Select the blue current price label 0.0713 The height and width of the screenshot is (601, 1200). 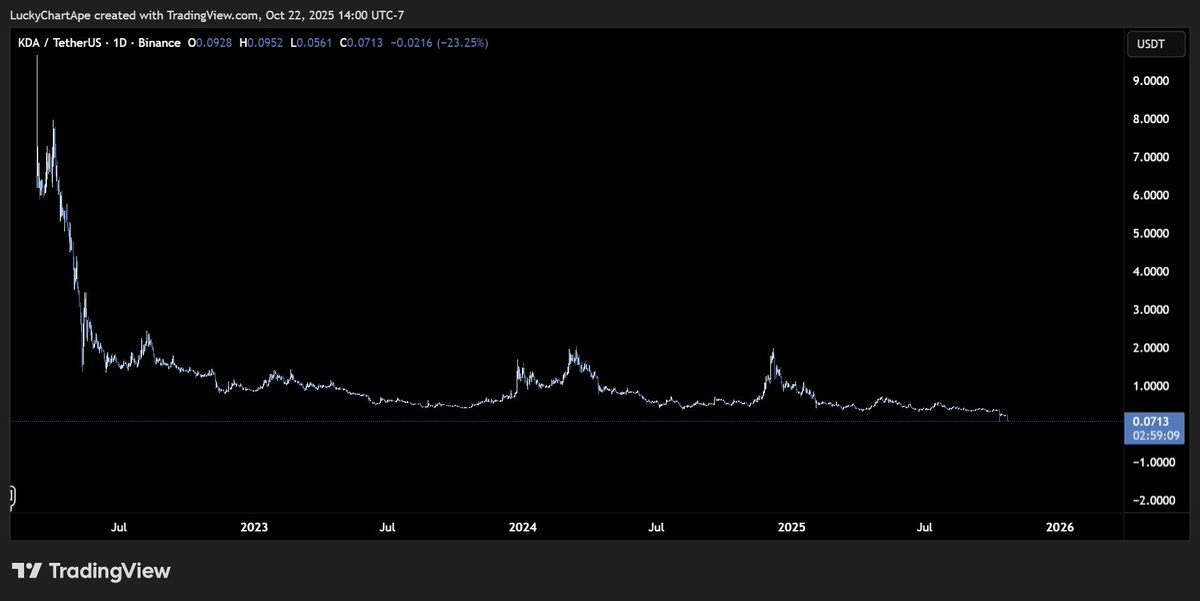click(x=1151, y=421)
